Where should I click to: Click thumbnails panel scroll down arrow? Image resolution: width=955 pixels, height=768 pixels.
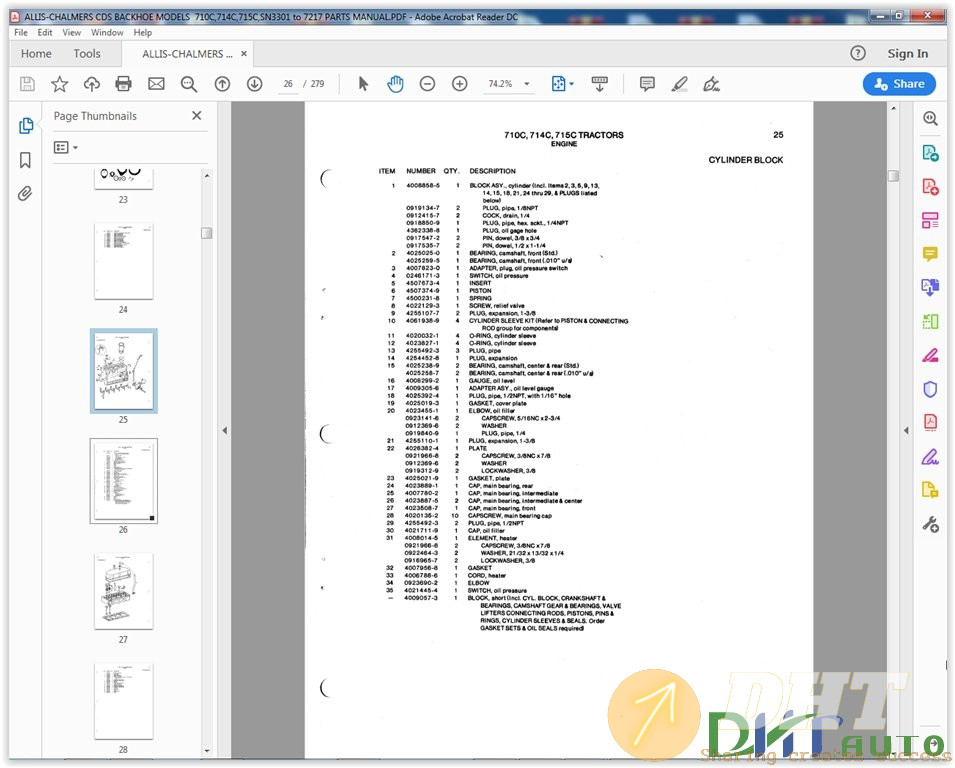[207, 751]
